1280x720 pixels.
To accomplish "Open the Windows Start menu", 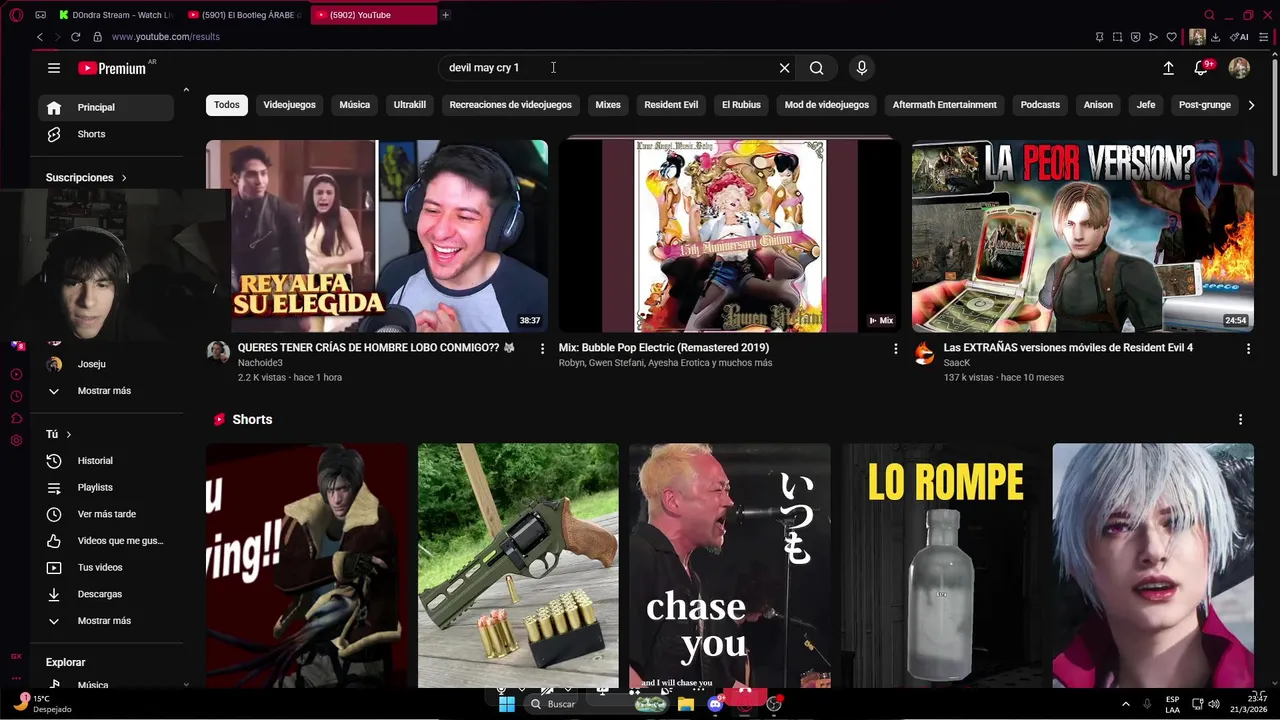I will coord(507,704).
